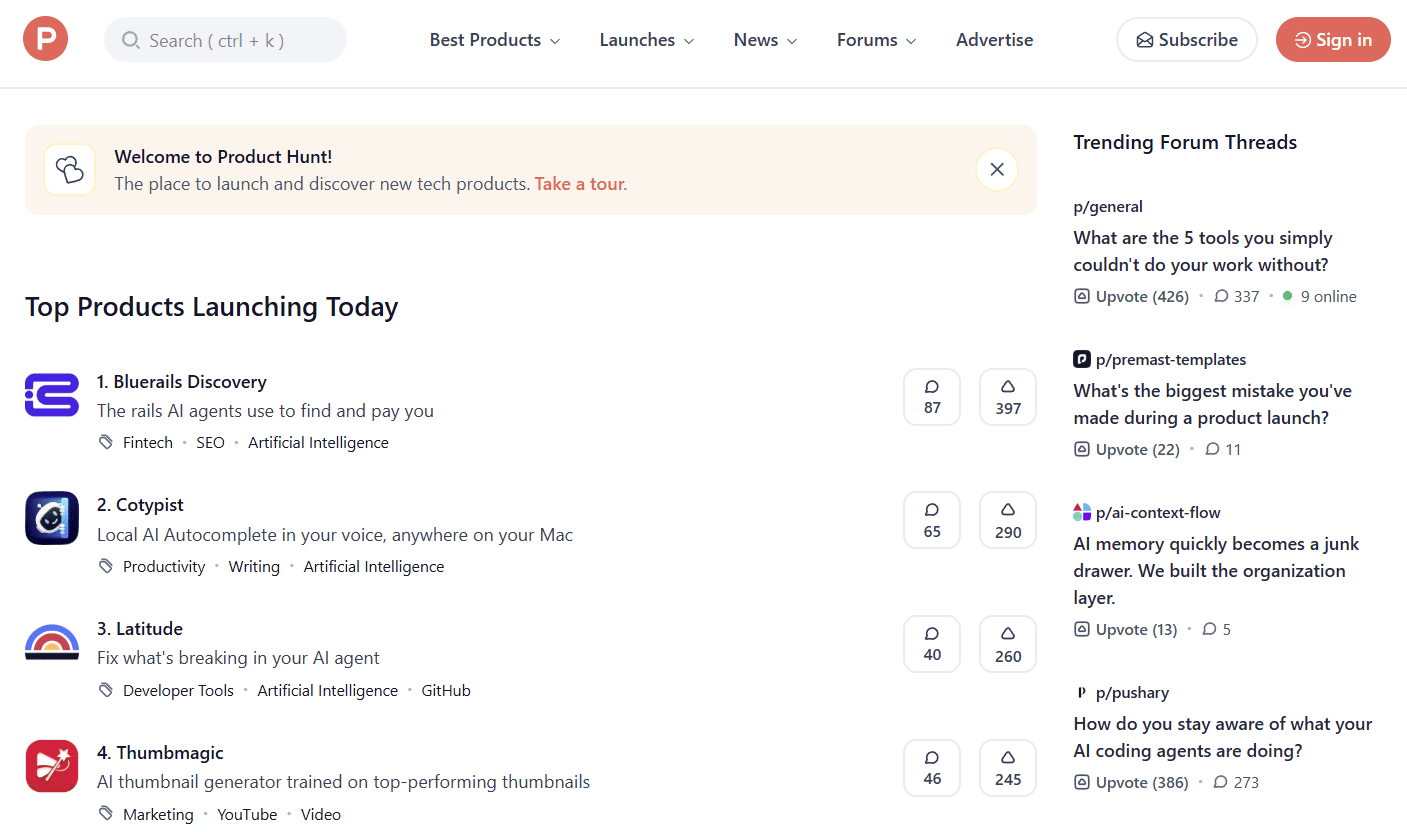This screenshot has height=832, width=1407.
Task: Open Thumbmagic comments button (46)
Action: (932, 768)
